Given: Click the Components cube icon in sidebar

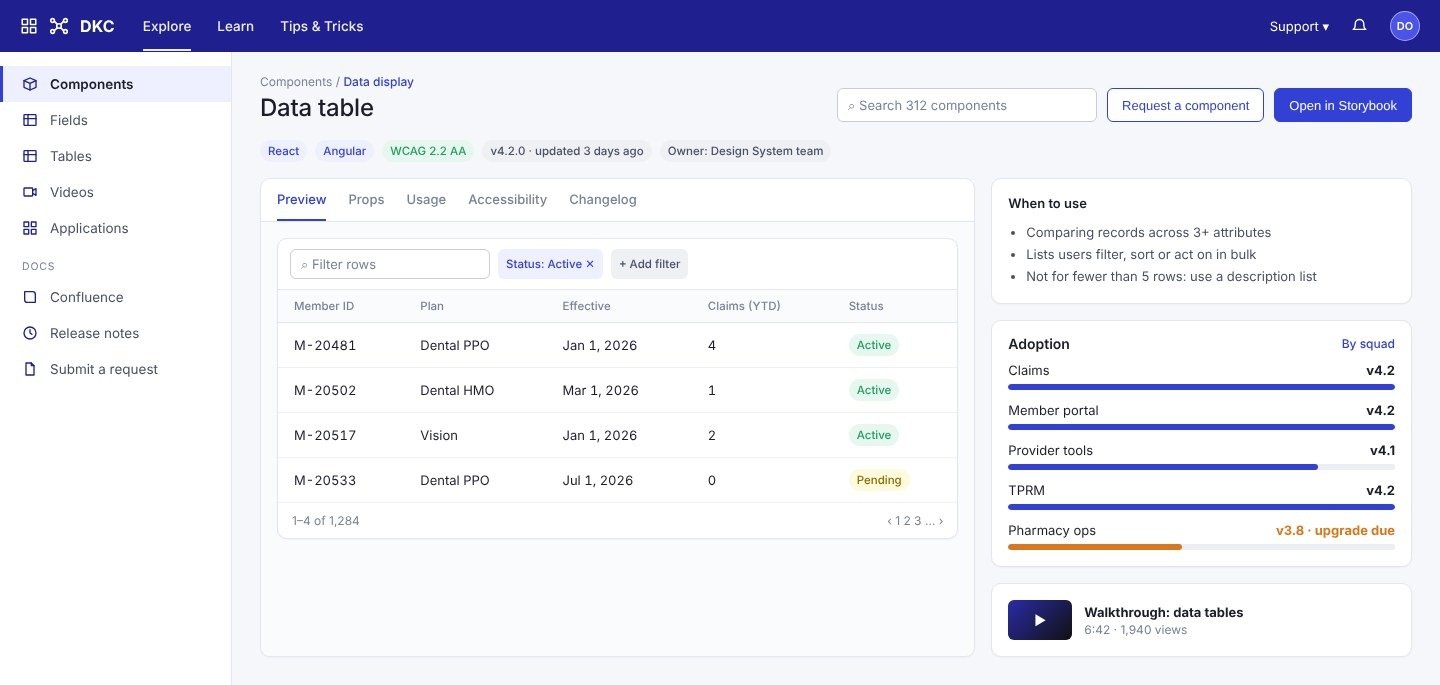Looking at the screenshot, I should click(x=30, y=84).
